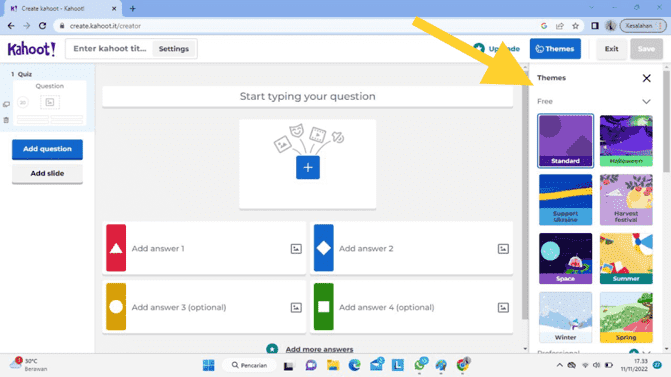
Task: Open the weather widget showing 30°C
Action: click(x=29, y=365)
